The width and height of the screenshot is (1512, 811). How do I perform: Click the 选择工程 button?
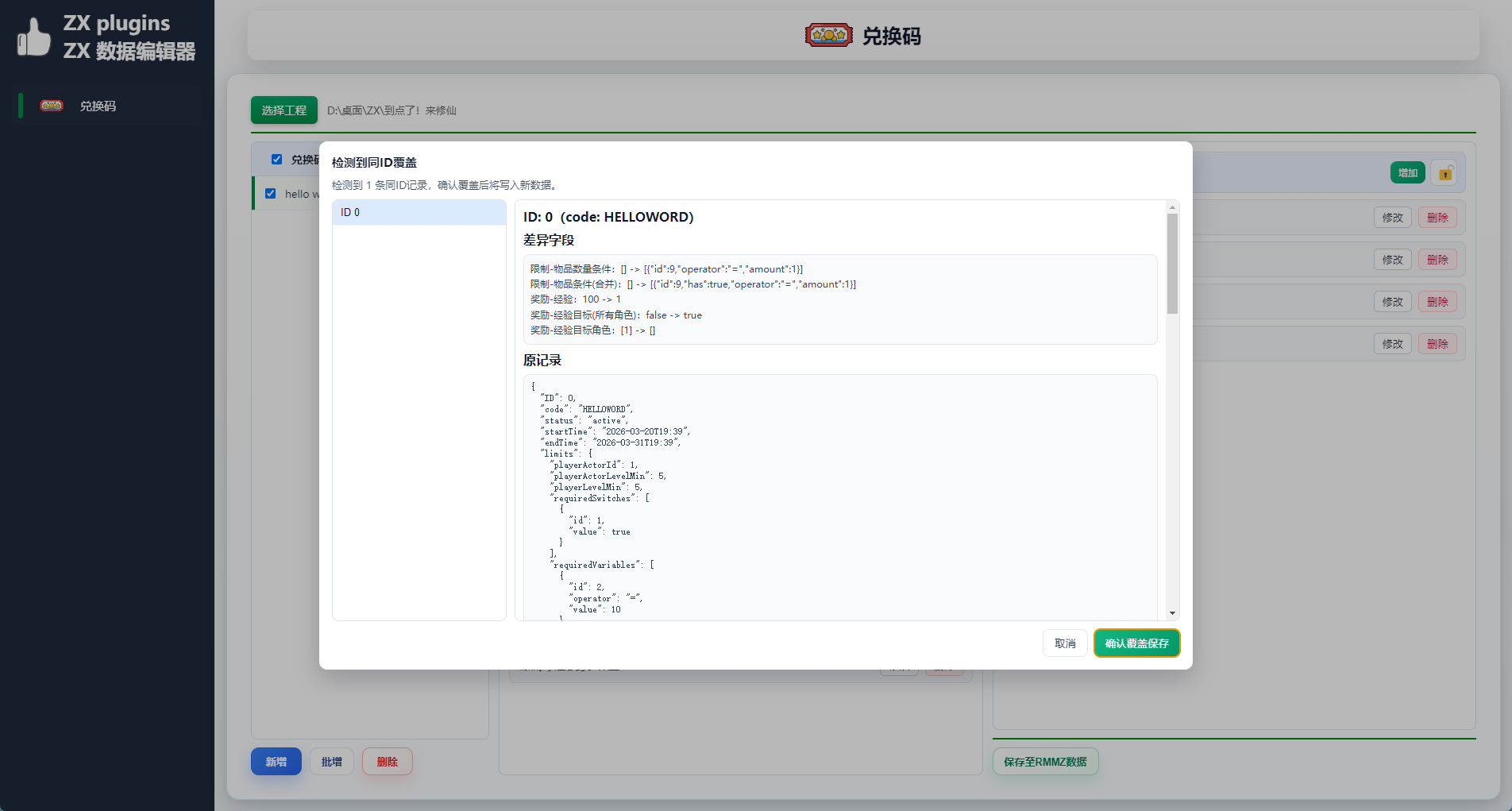point(284,110)
